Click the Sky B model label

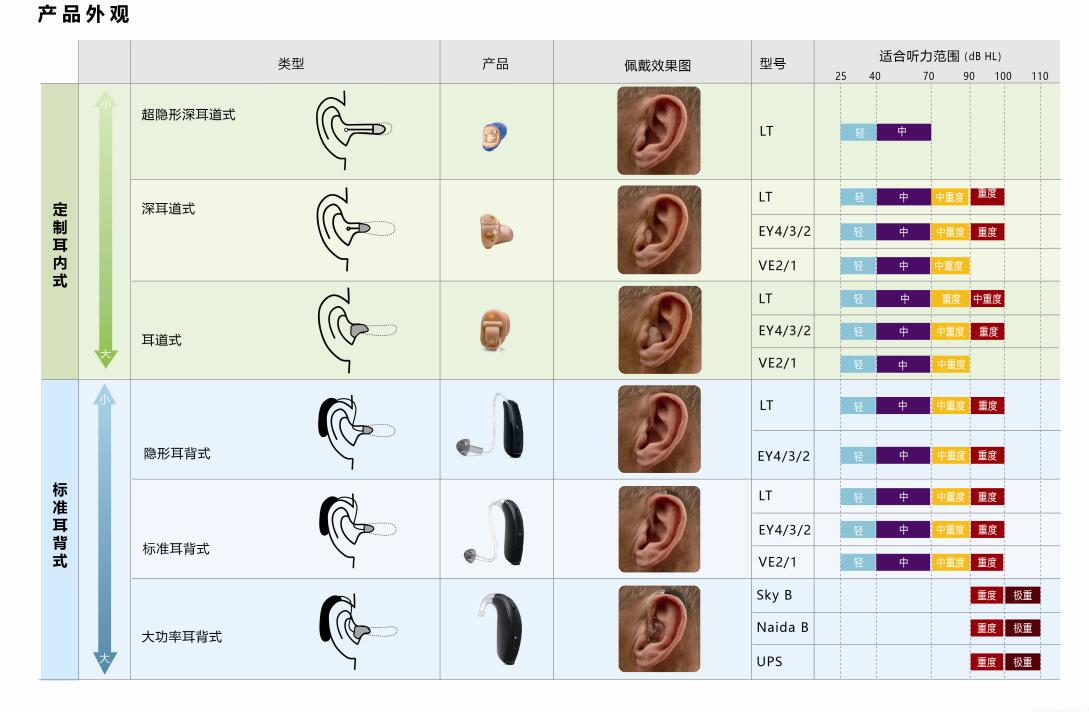[774, 595]
